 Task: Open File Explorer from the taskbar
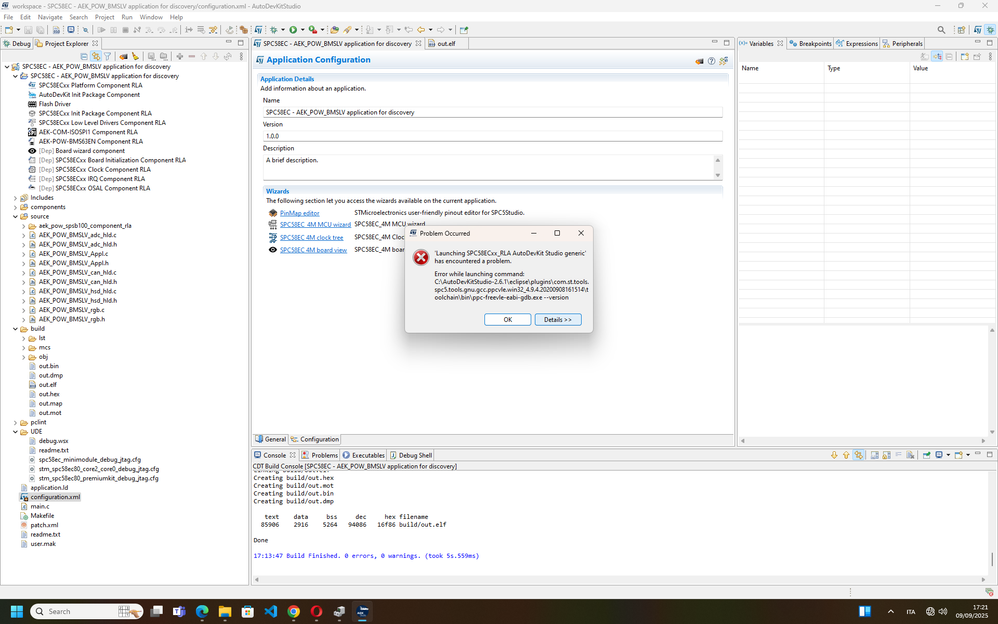pyautogui.click(x=225, y=611)
